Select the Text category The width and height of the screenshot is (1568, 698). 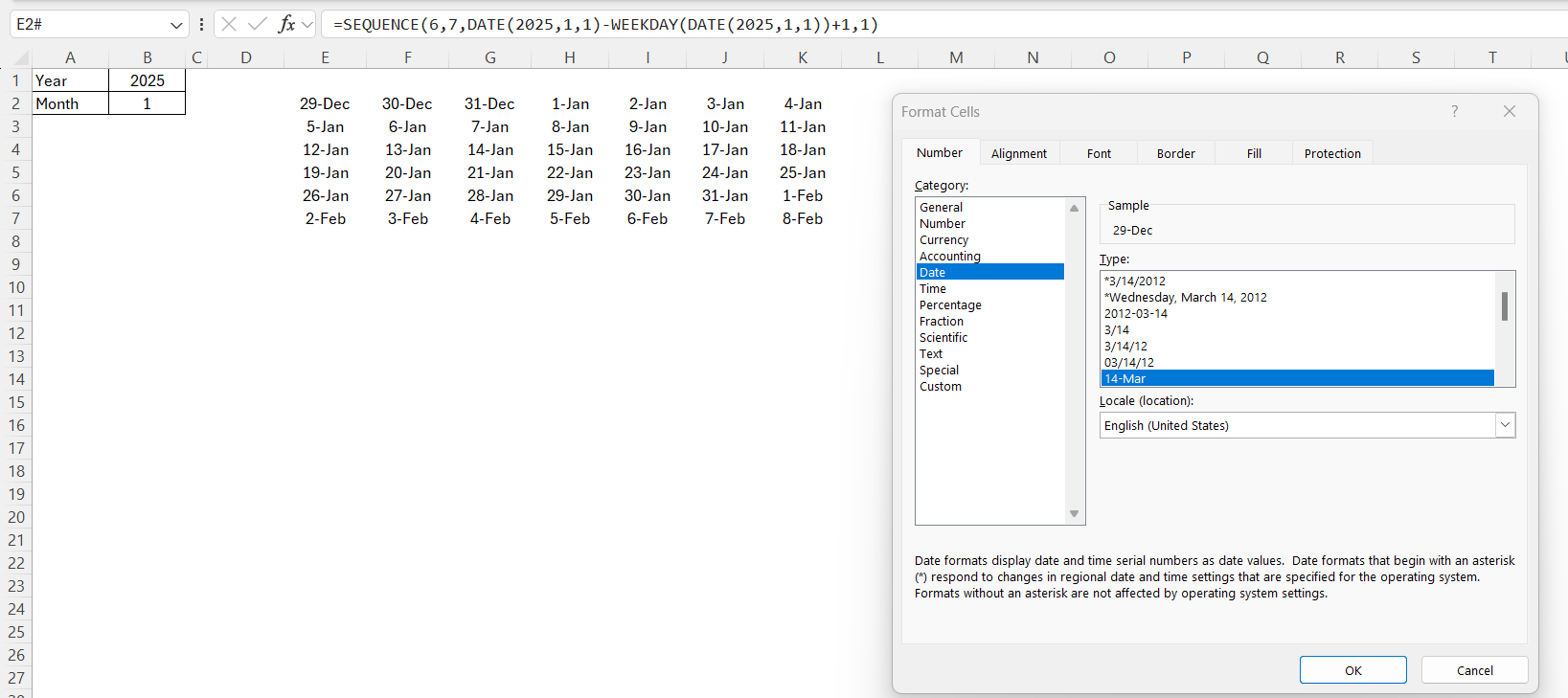[x=989, y=353]
